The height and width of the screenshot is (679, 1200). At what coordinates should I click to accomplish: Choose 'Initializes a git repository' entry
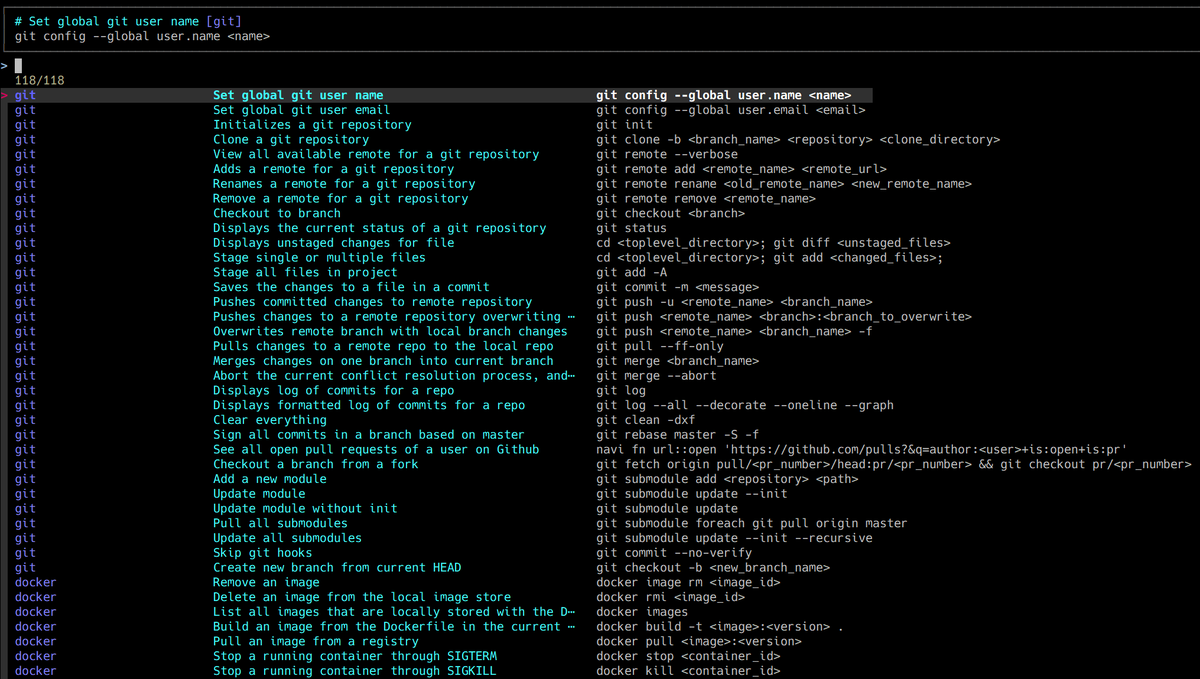coord(312,125)
